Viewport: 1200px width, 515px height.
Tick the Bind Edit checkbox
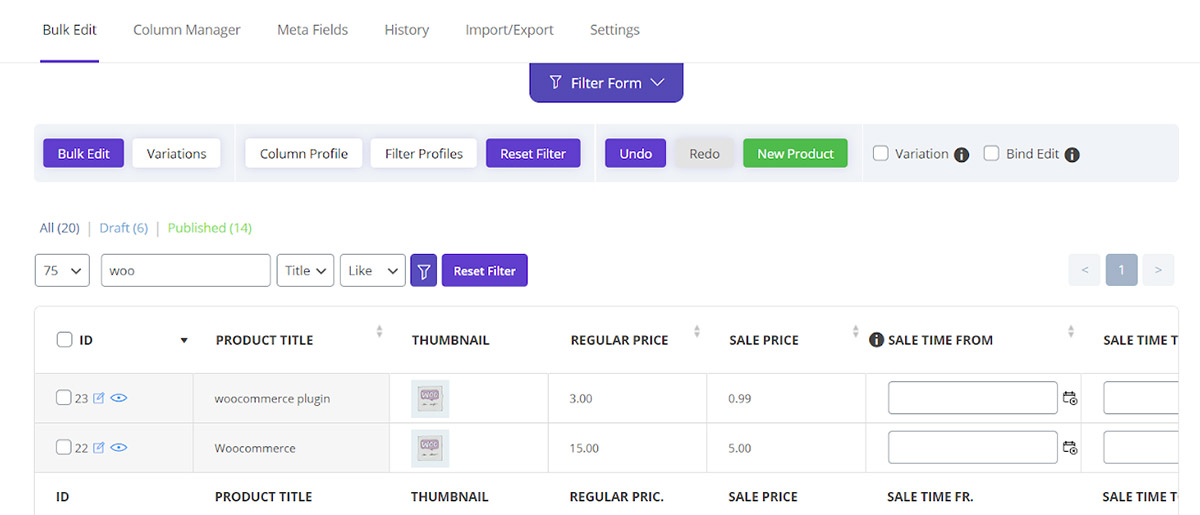click(992, 154)
